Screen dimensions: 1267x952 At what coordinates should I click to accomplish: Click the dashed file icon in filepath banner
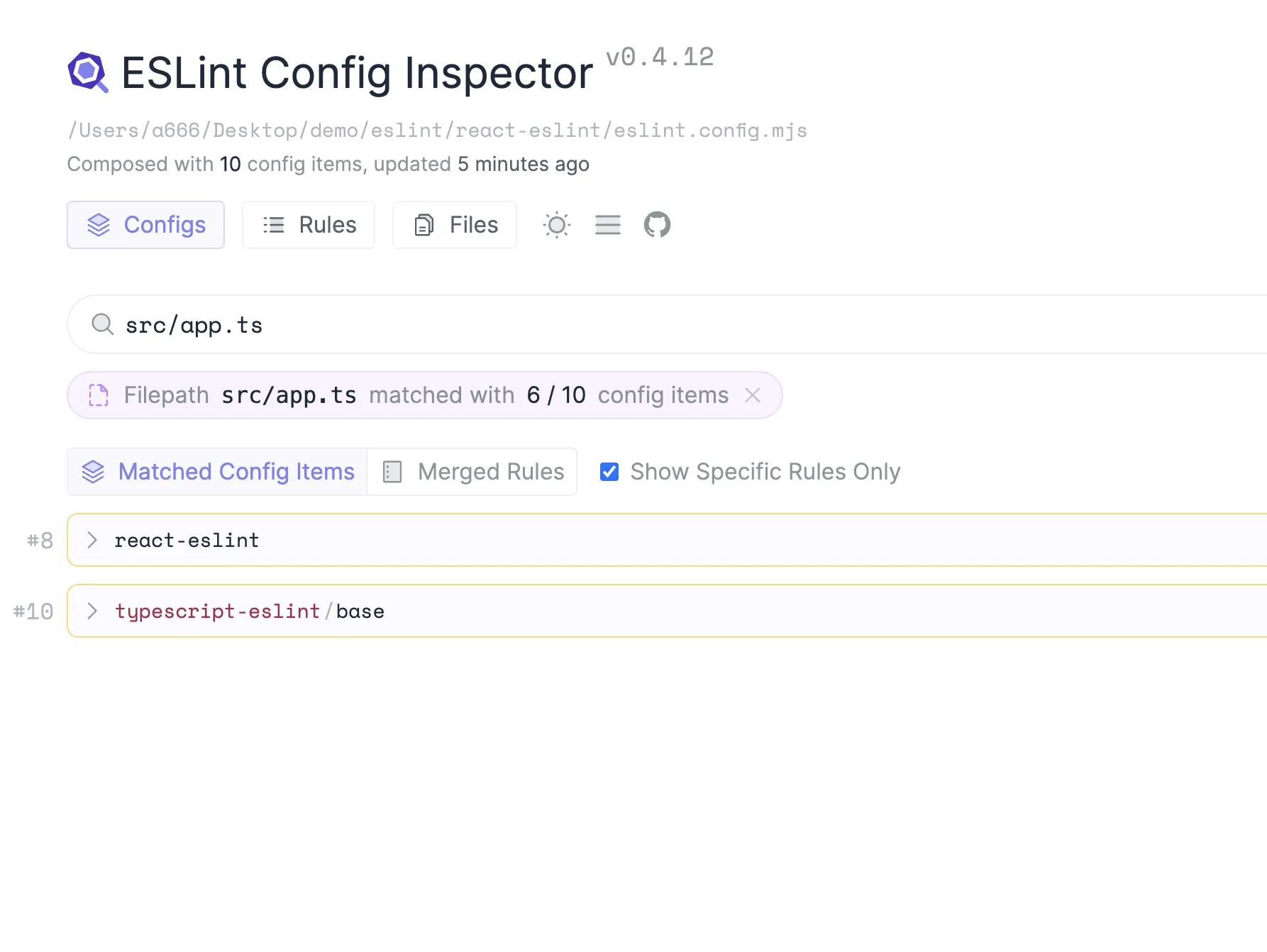tap(99, 395)
